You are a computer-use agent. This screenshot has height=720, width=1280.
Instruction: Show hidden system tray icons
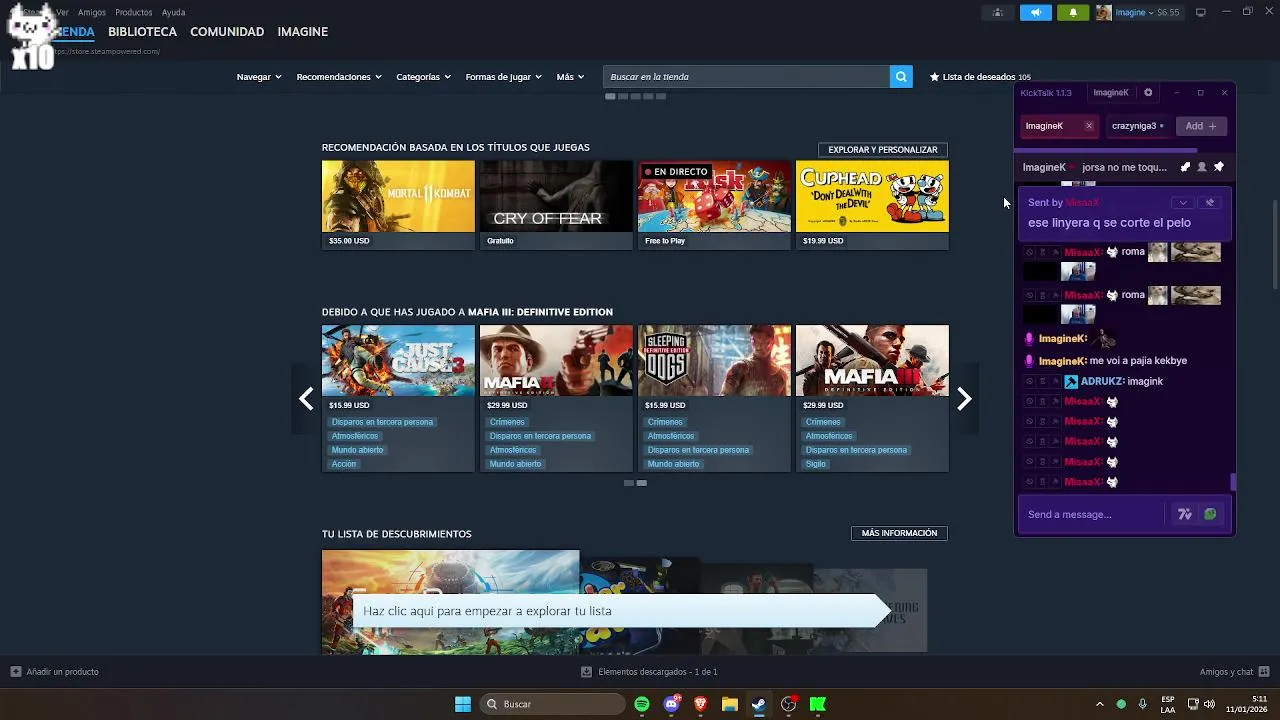point(1099,704)
